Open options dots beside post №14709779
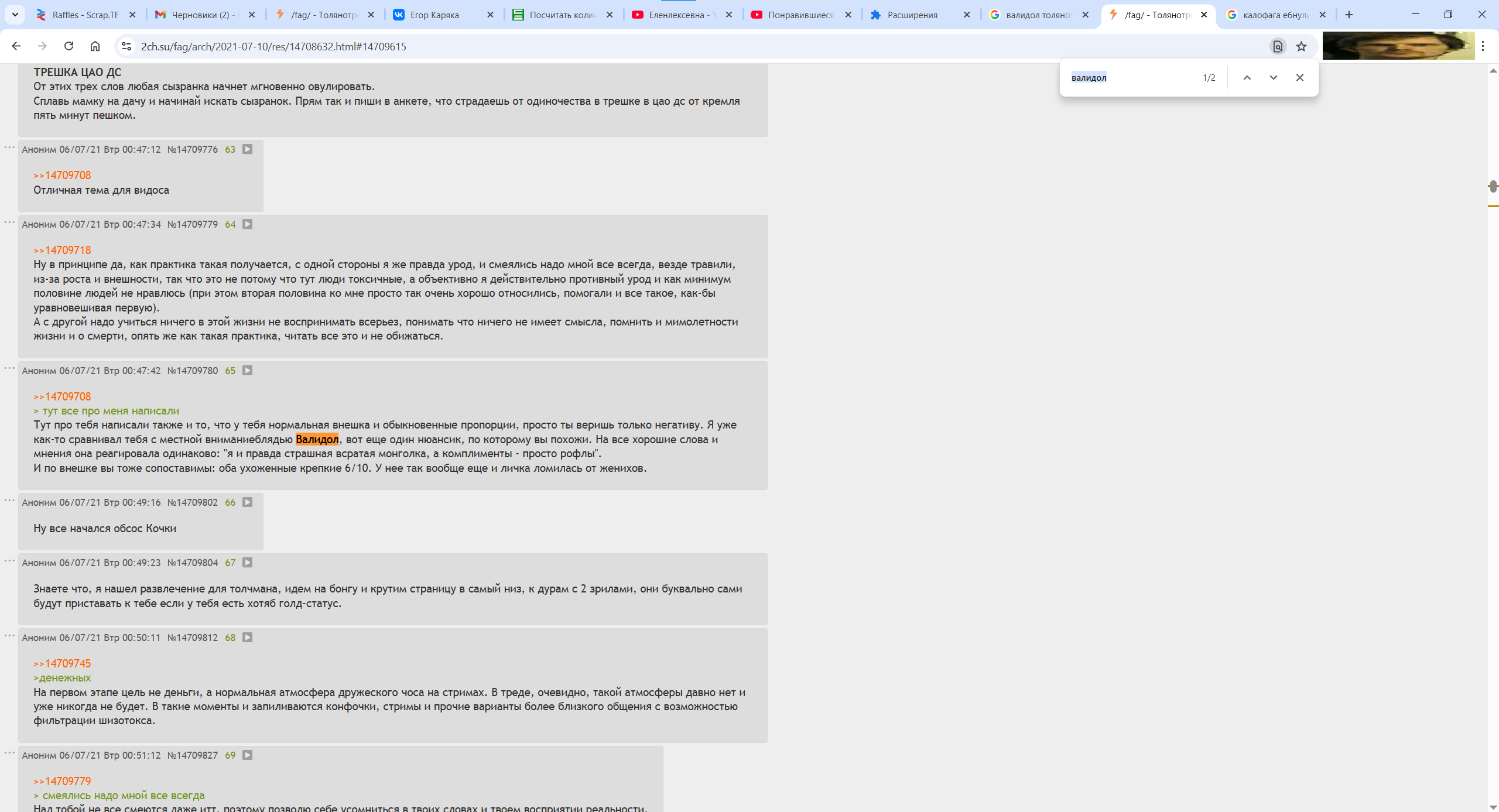Image resolution: width=1499 pixels, height=812 pixels. click(9, 222)
